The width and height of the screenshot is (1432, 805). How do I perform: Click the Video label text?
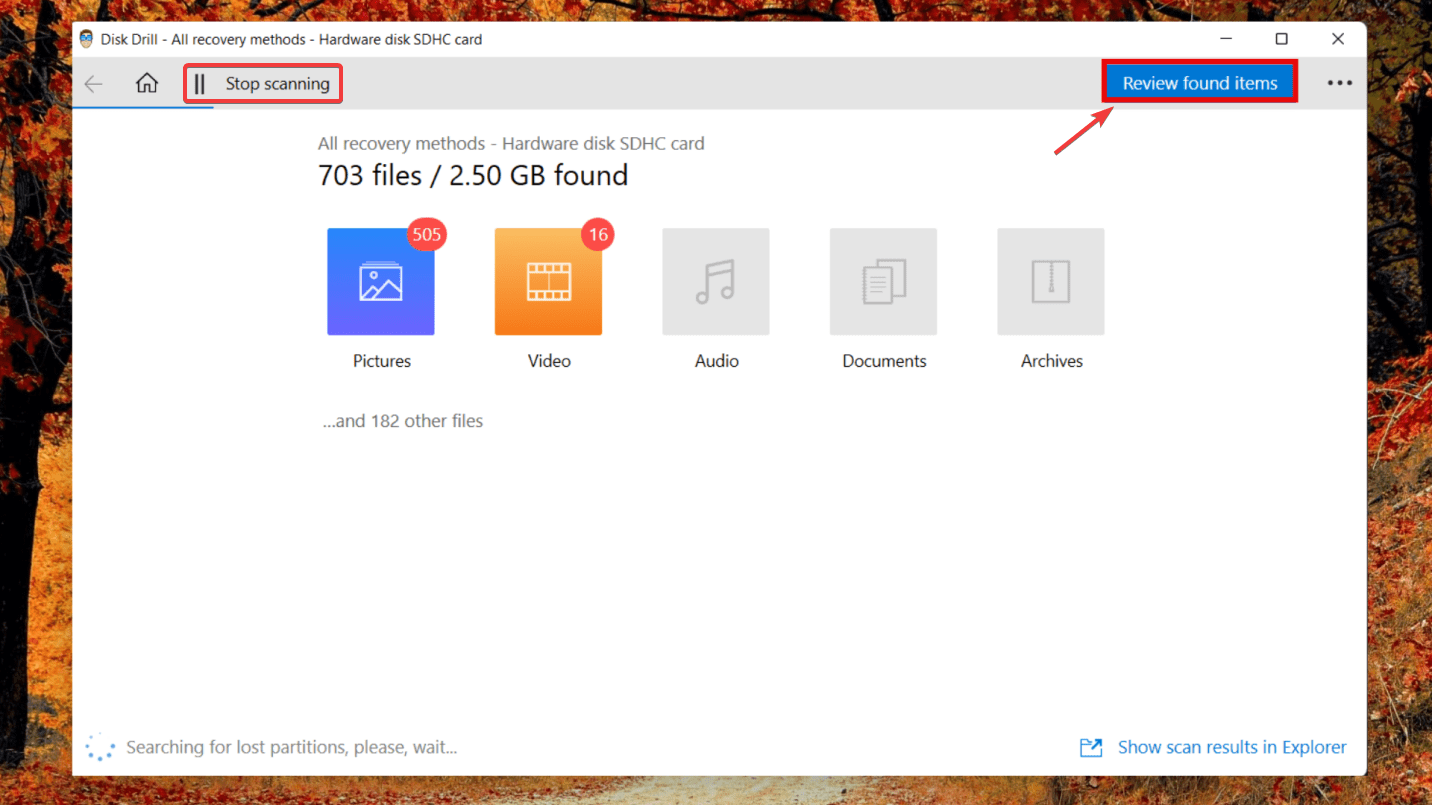(x=549, y=361)
